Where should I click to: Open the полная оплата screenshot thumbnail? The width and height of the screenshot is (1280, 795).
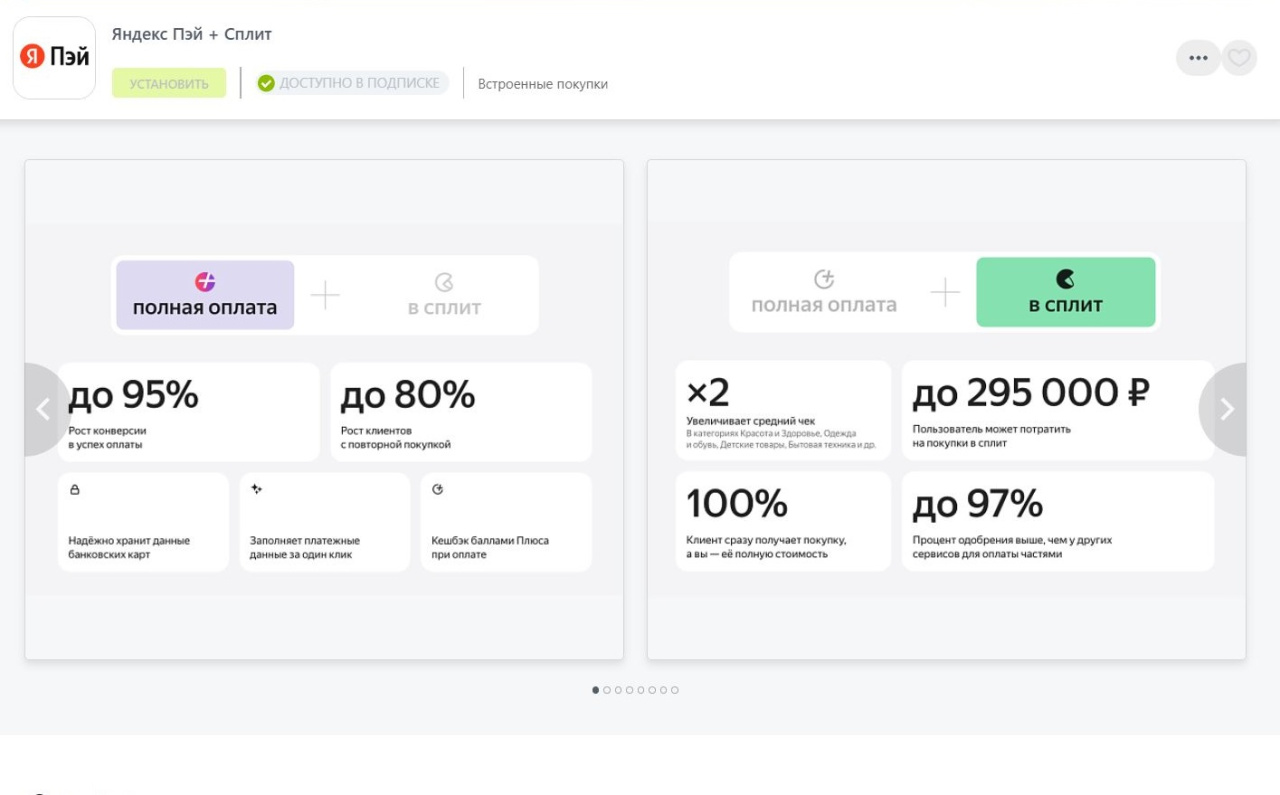324,409
